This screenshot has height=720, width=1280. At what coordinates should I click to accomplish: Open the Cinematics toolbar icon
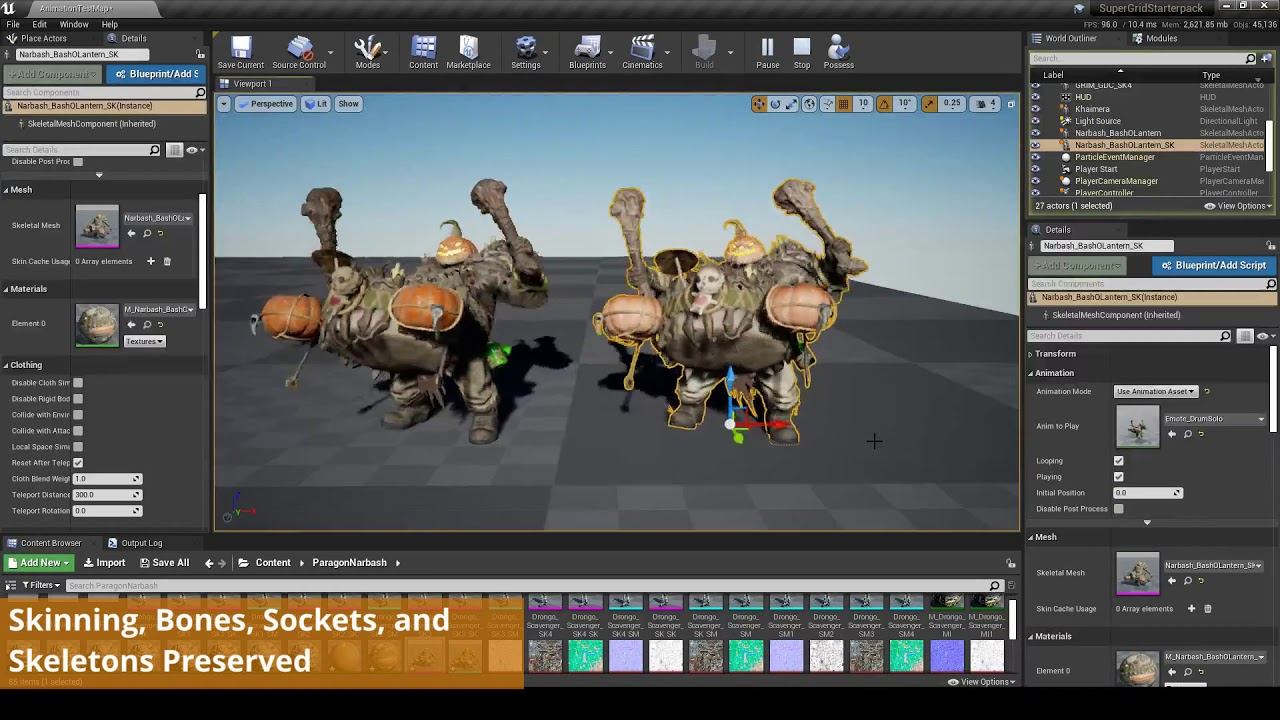(642, 52)
